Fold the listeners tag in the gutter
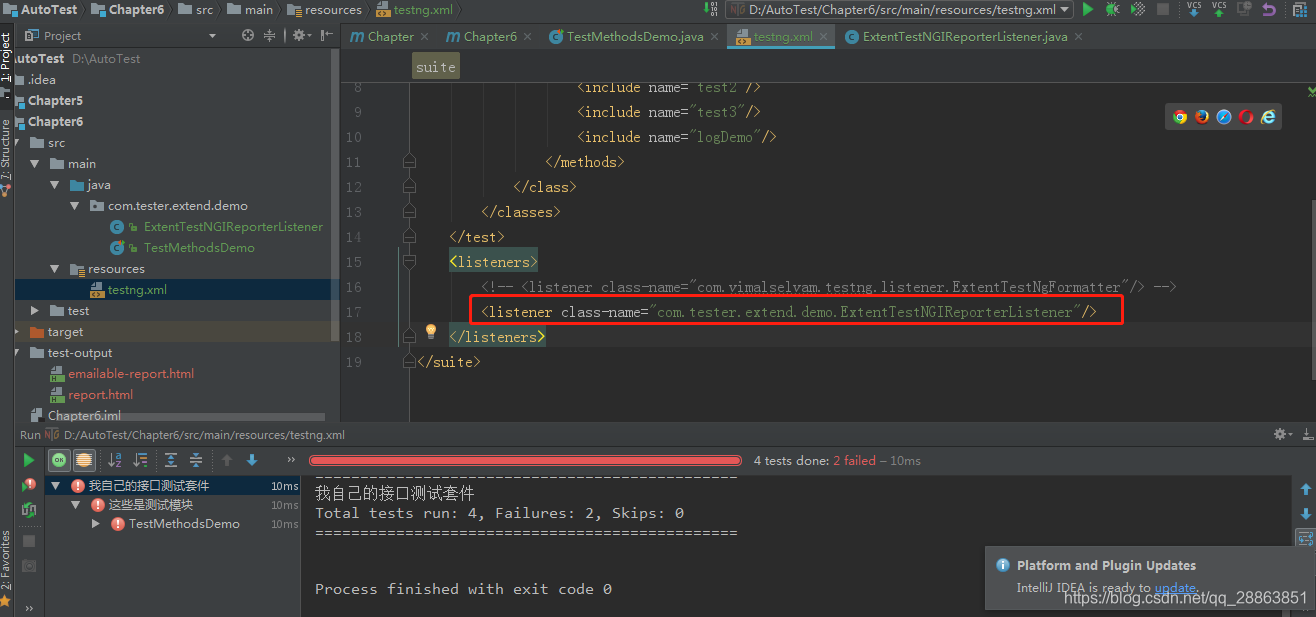This screenshot has width=1316, height=617. coord(409,262)
